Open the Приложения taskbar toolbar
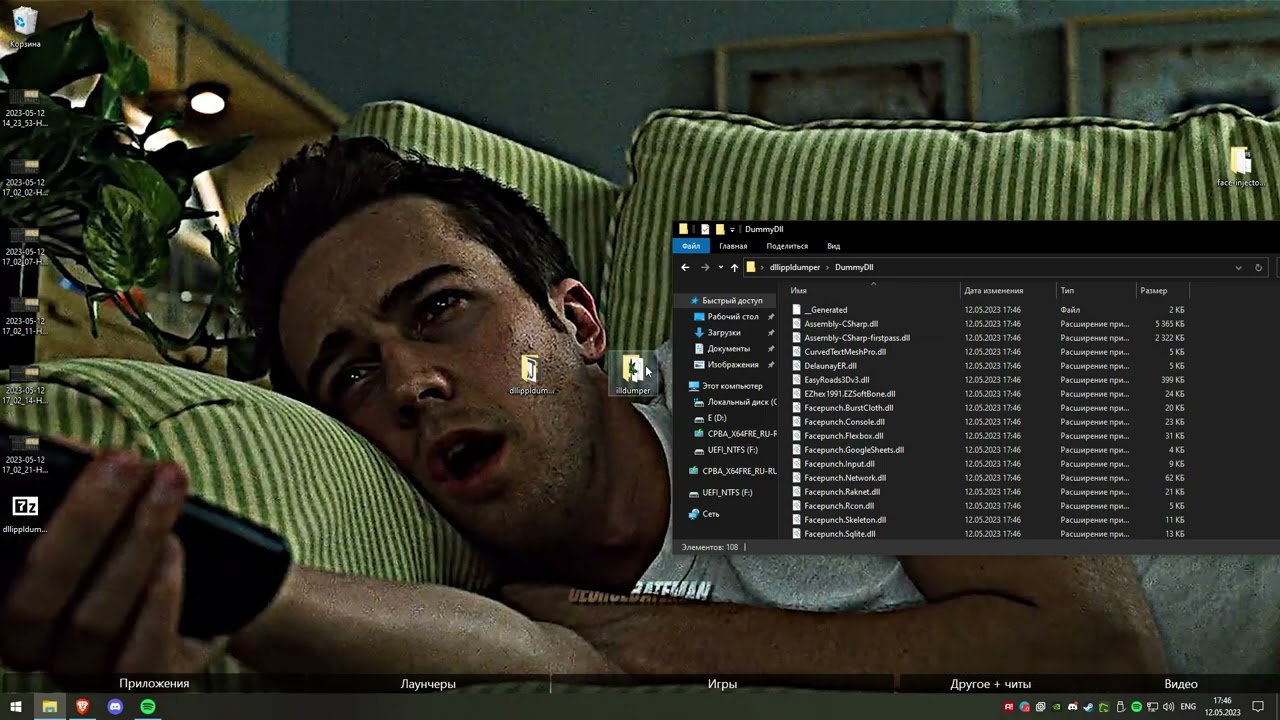Image resolution: width=1280 pixels, height=720 pixels. 154,684
